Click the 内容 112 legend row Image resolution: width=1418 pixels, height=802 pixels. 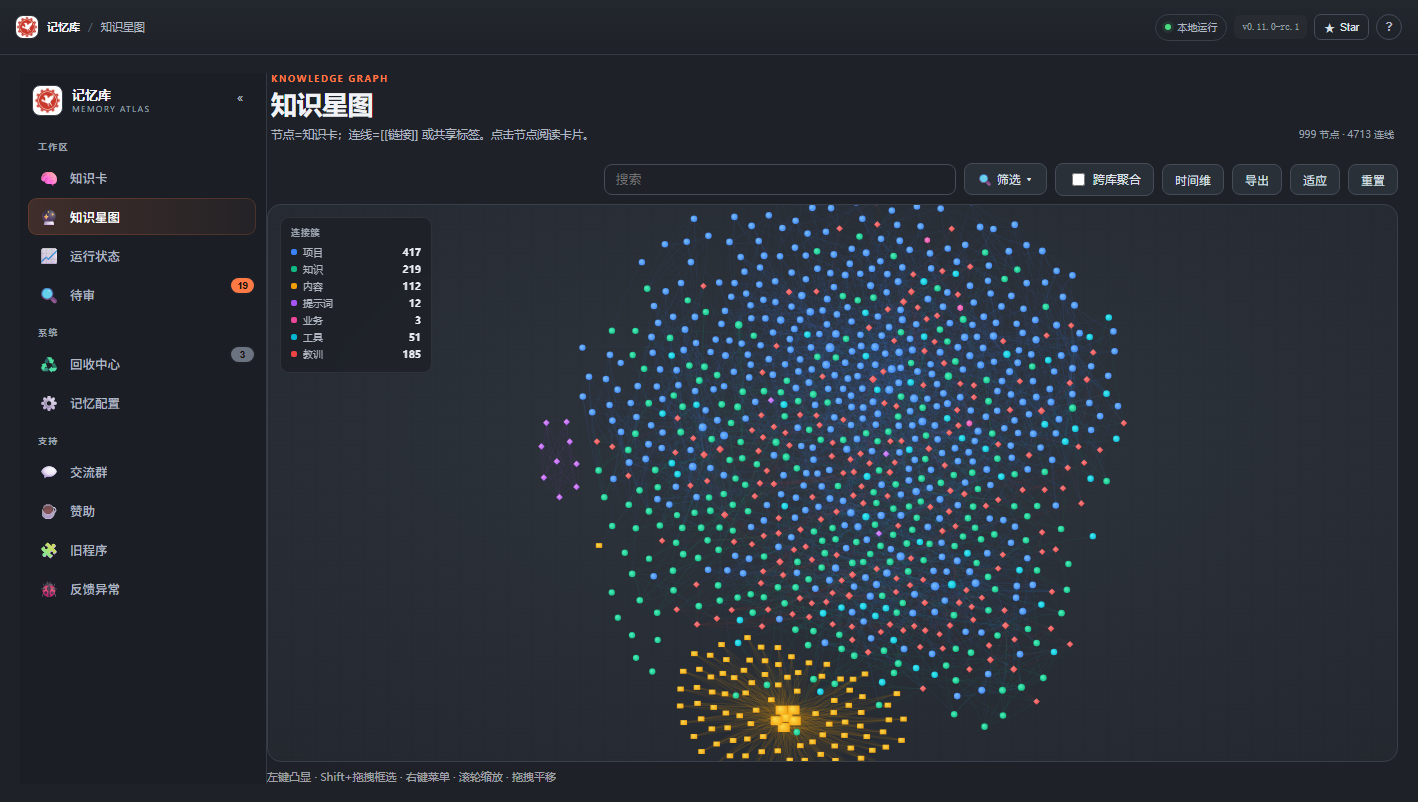(x=356, y=287)
